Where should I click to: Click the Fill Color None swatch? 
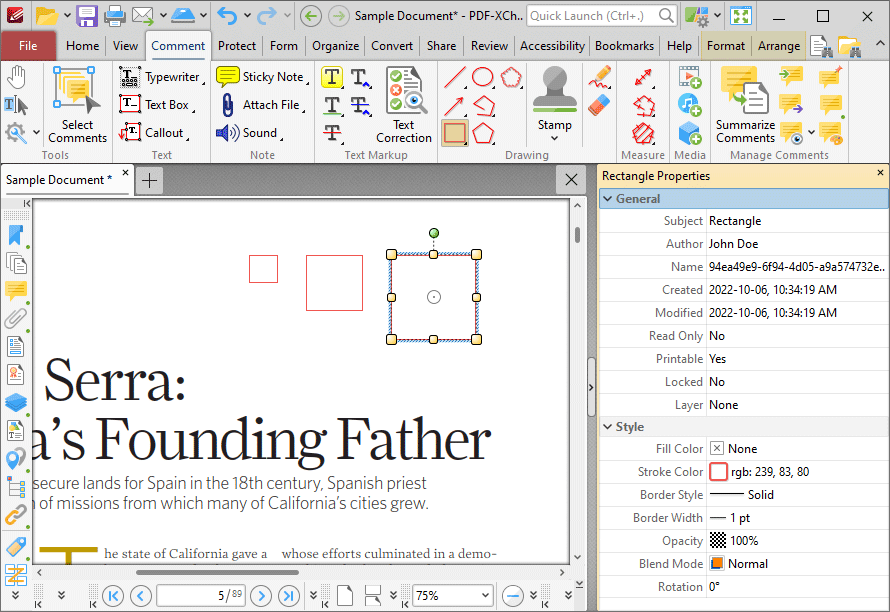717,448
